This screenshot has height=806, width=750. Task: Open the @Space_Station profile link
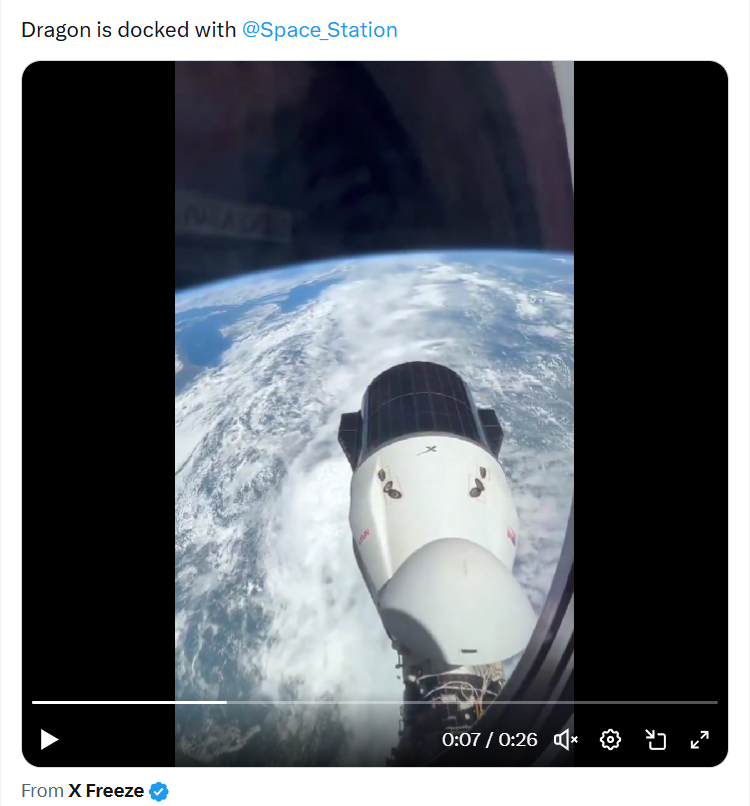320,30
